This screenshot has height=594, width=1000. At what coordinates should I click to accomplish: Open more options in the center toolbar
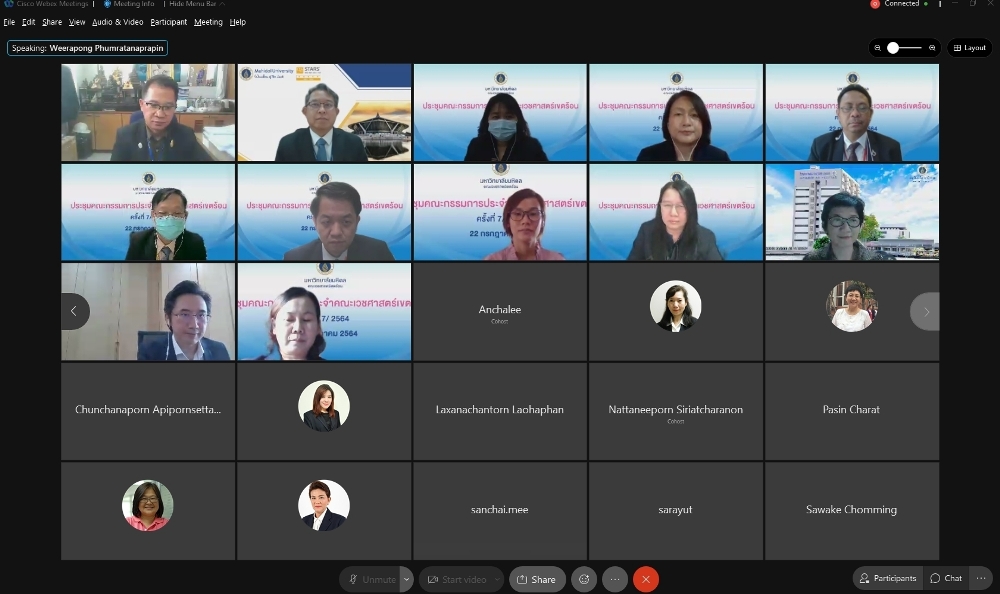point(615,579)
